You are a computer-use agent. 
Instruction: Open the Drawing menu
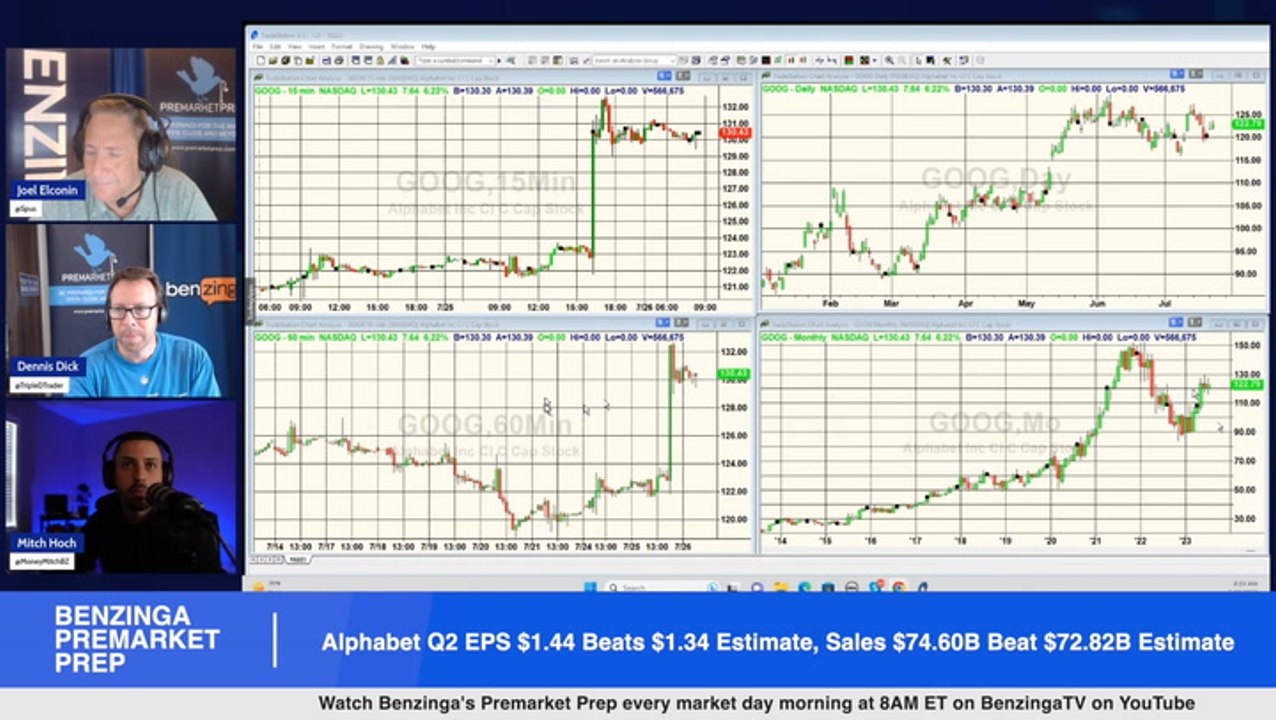371,46
